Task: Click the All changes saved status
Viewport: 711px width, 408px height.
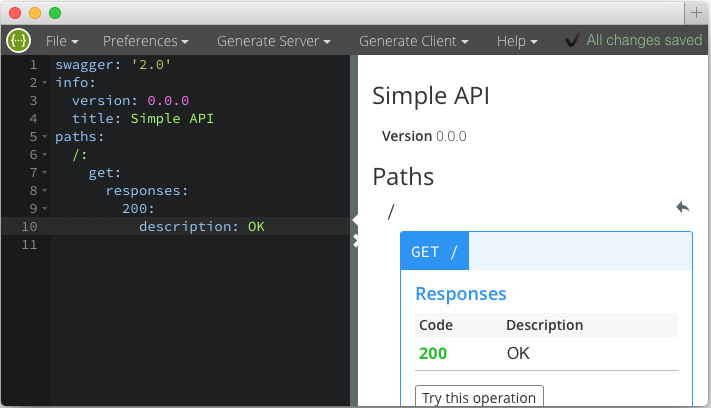Action: (x=633, y=40)
